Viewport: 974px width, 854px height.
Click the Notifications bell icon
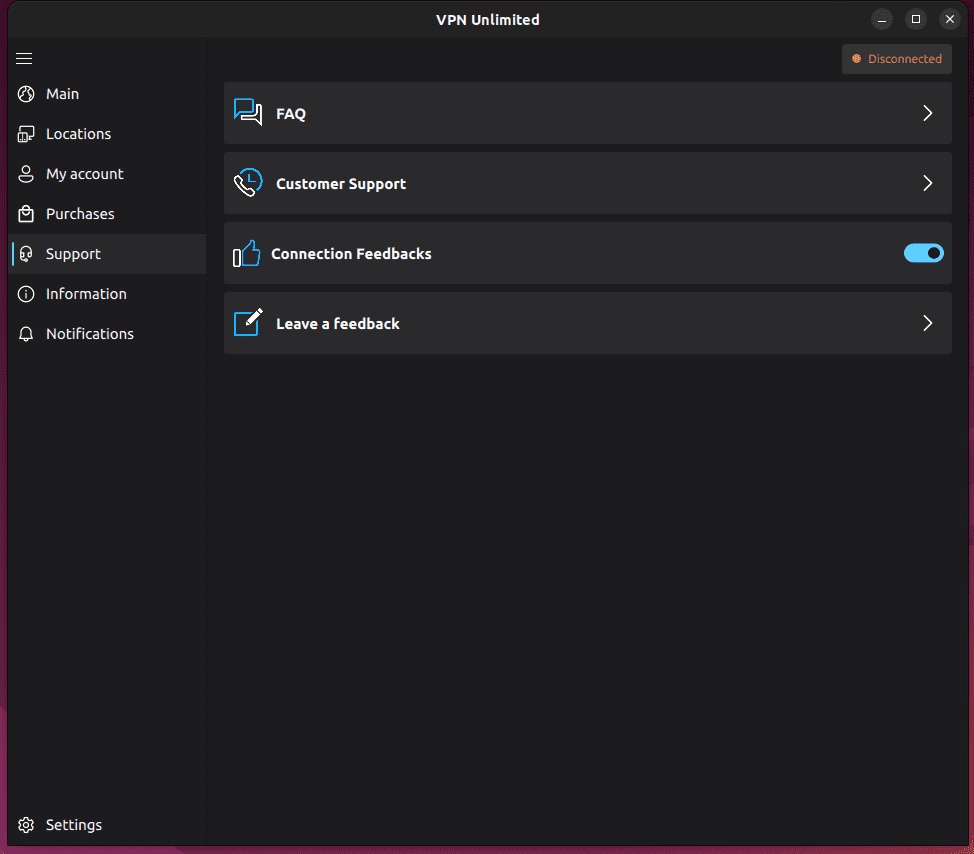tap(26, 334)
